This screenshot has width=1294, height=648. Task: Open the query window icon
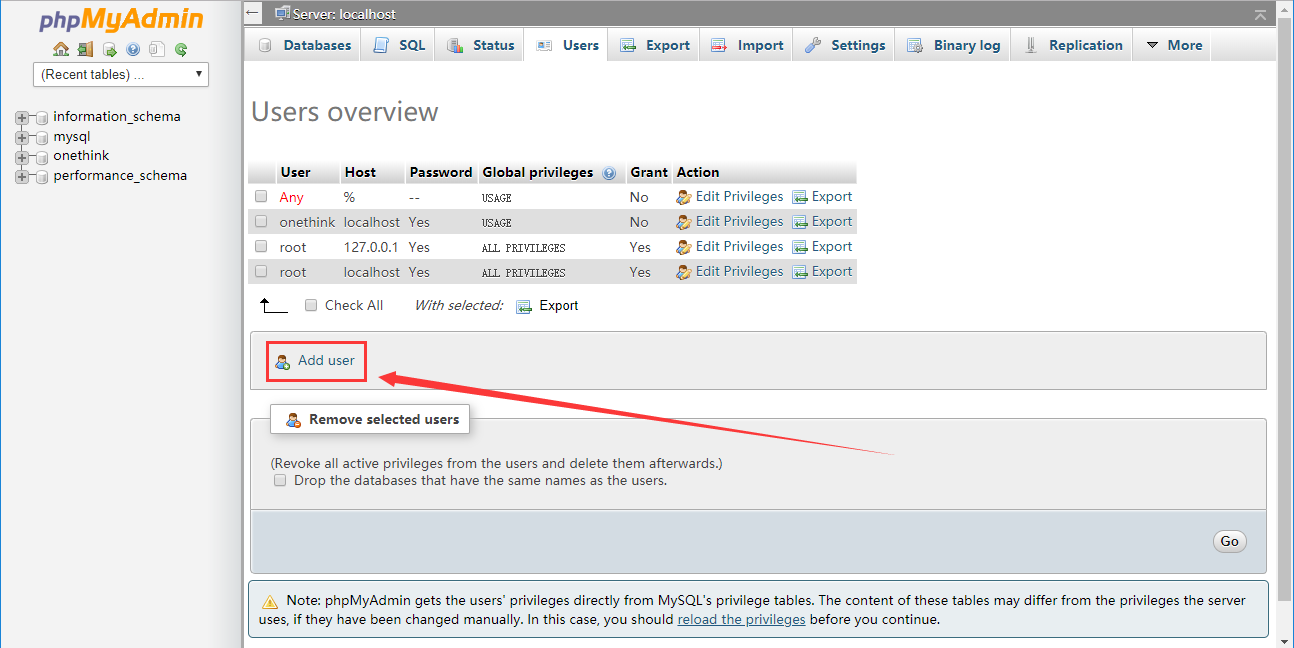[x=109, y=49]
